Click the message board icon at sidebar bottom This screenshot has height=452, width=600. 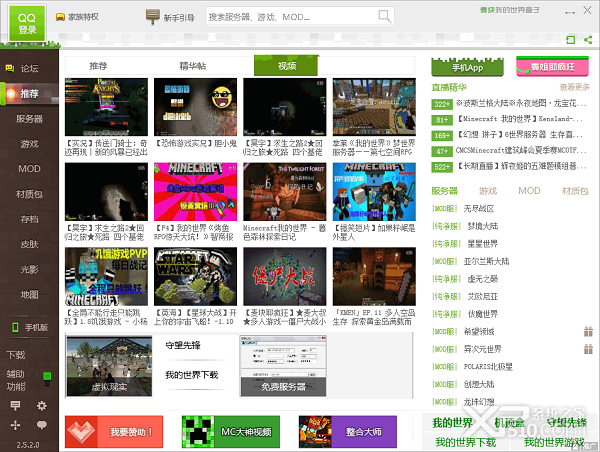15,405
